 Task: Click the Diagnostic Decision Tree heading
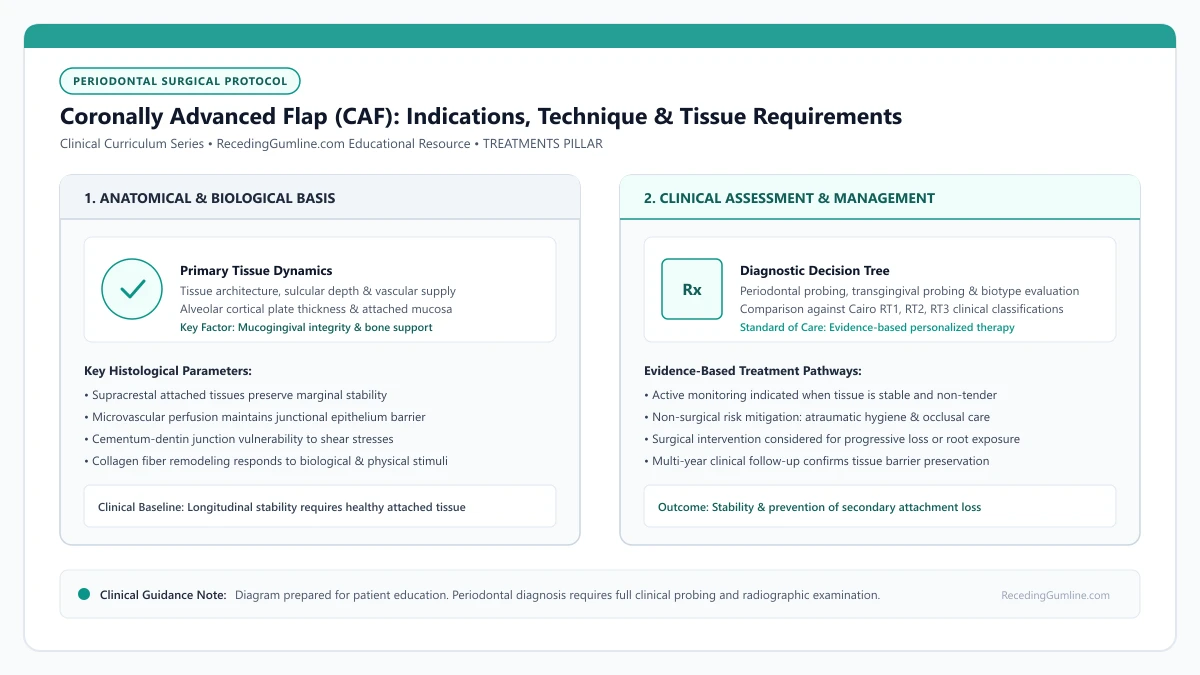coord(814,271)
